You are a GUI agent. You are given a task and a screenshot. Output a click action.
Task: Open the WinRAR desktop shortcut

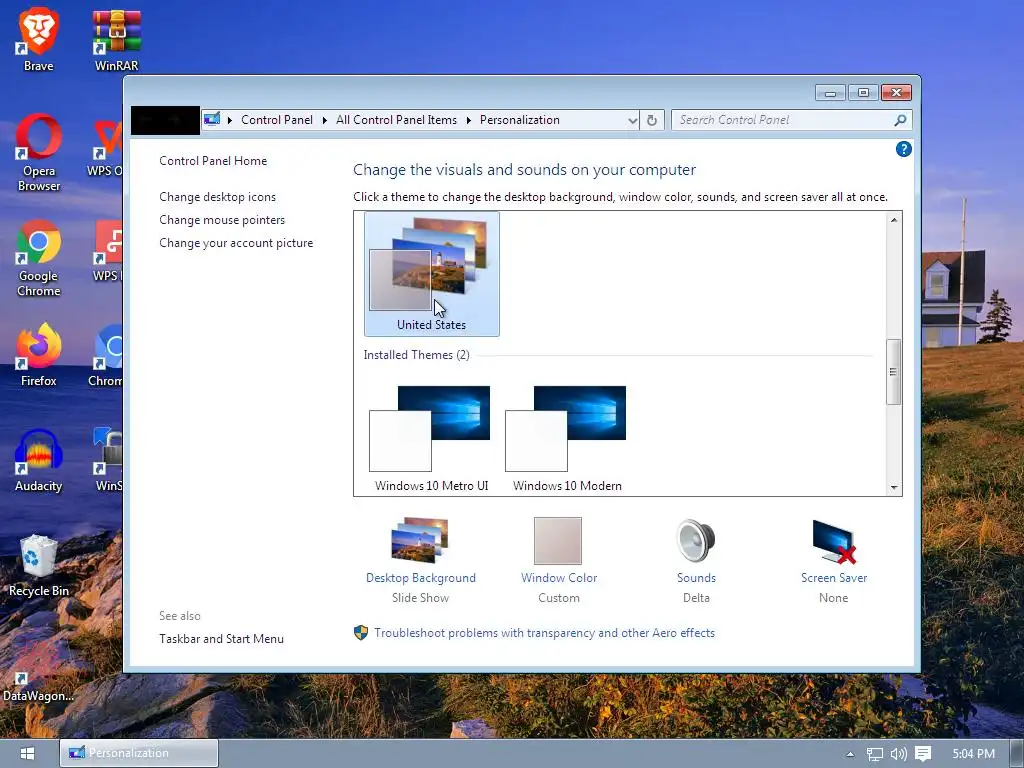coord(116,39)
